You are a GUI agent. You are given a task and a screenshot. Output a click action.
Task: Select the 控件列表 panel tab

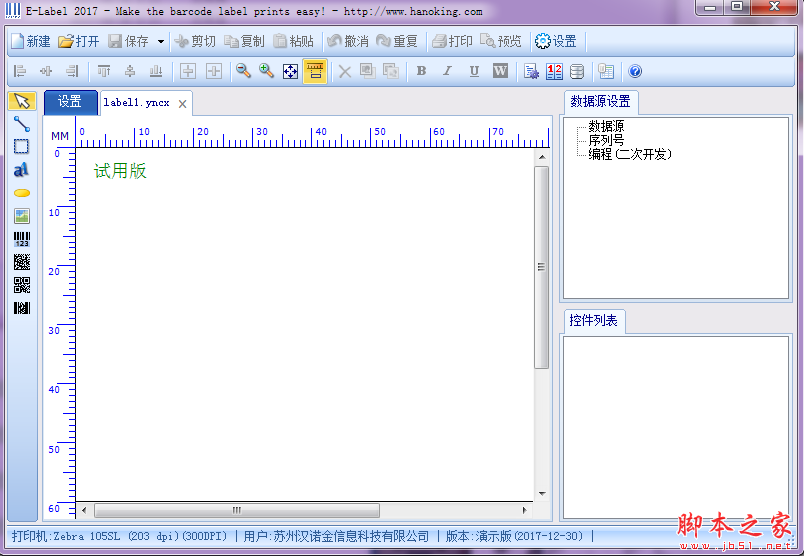594,321
